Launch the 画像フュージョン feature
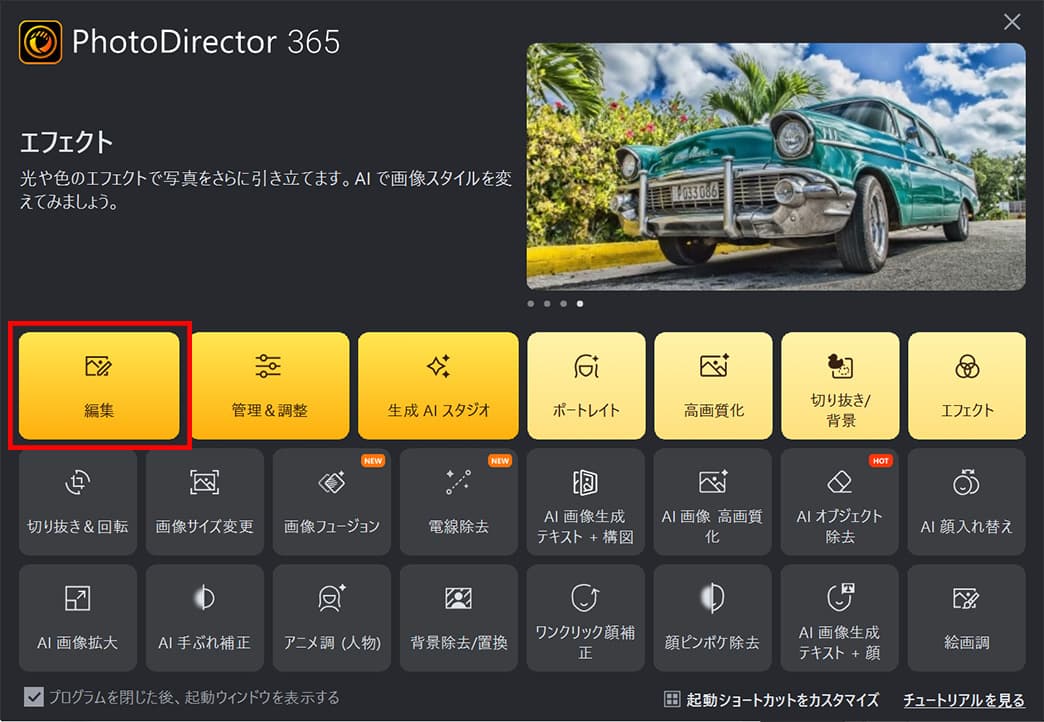Screen dimensions: 1044x722 tap(331, 501)
